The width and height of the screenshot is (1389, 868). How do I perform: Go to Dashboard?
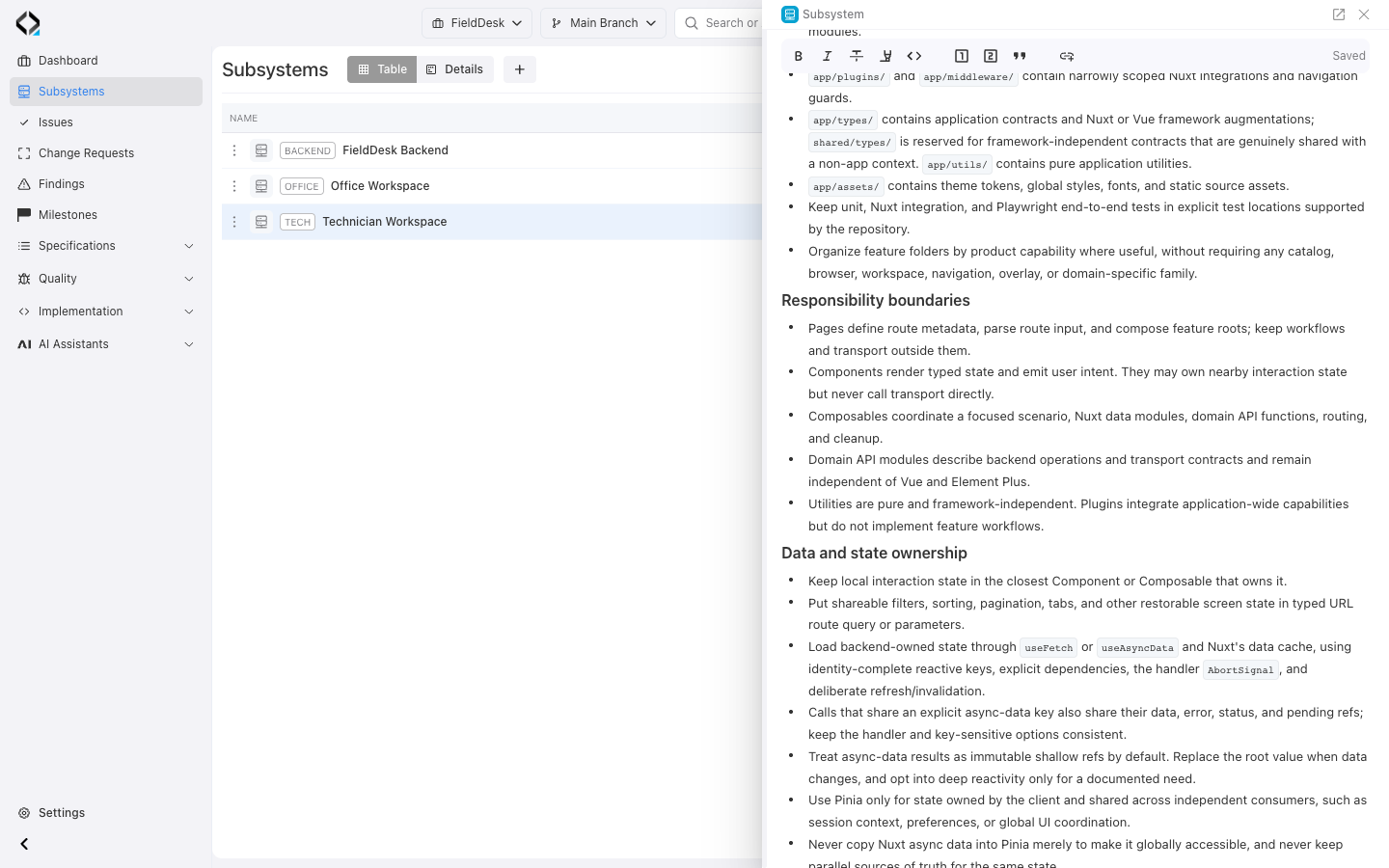(x=106, y=61)
